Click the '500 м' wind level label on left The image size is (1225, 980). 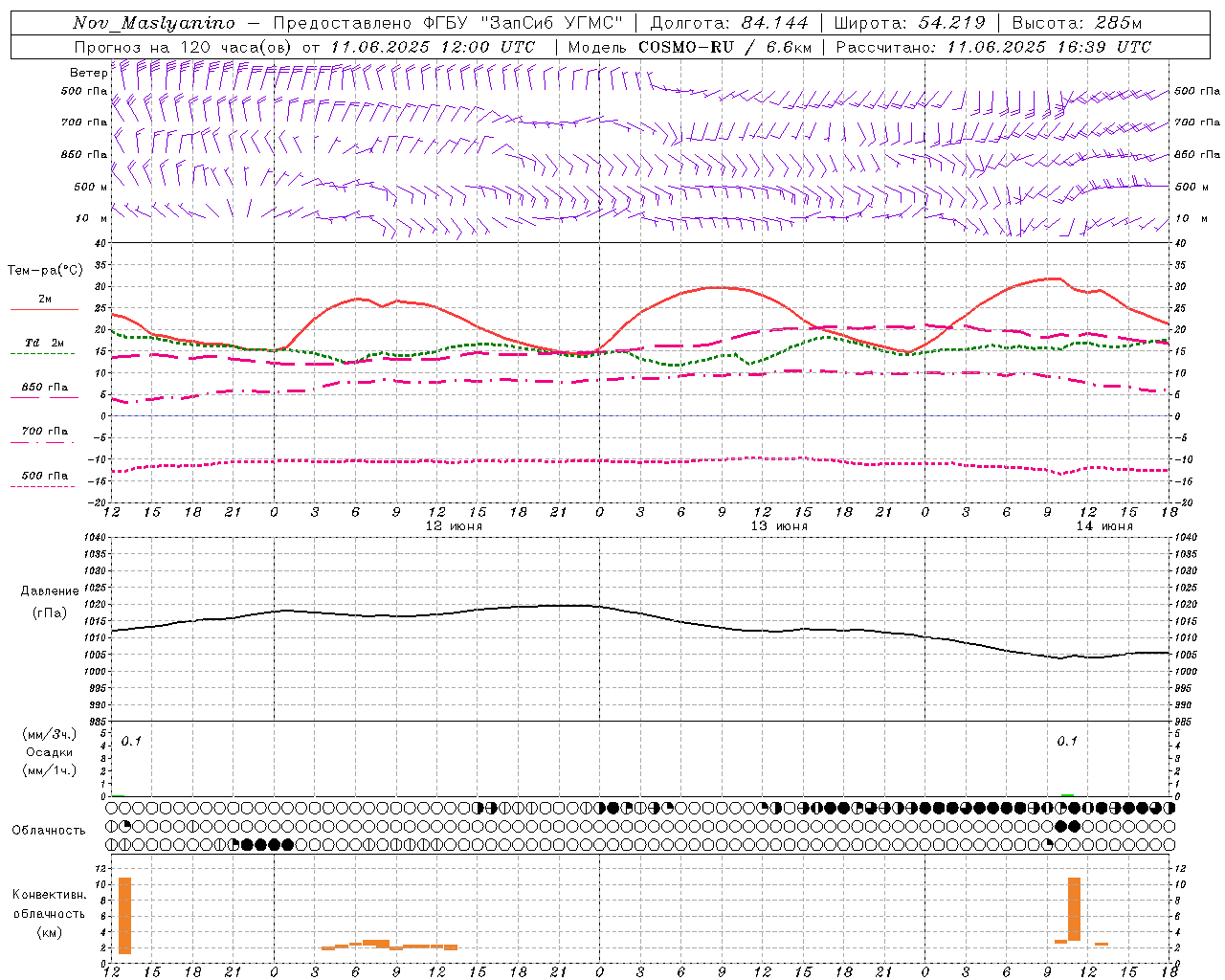tap(91, 187)
